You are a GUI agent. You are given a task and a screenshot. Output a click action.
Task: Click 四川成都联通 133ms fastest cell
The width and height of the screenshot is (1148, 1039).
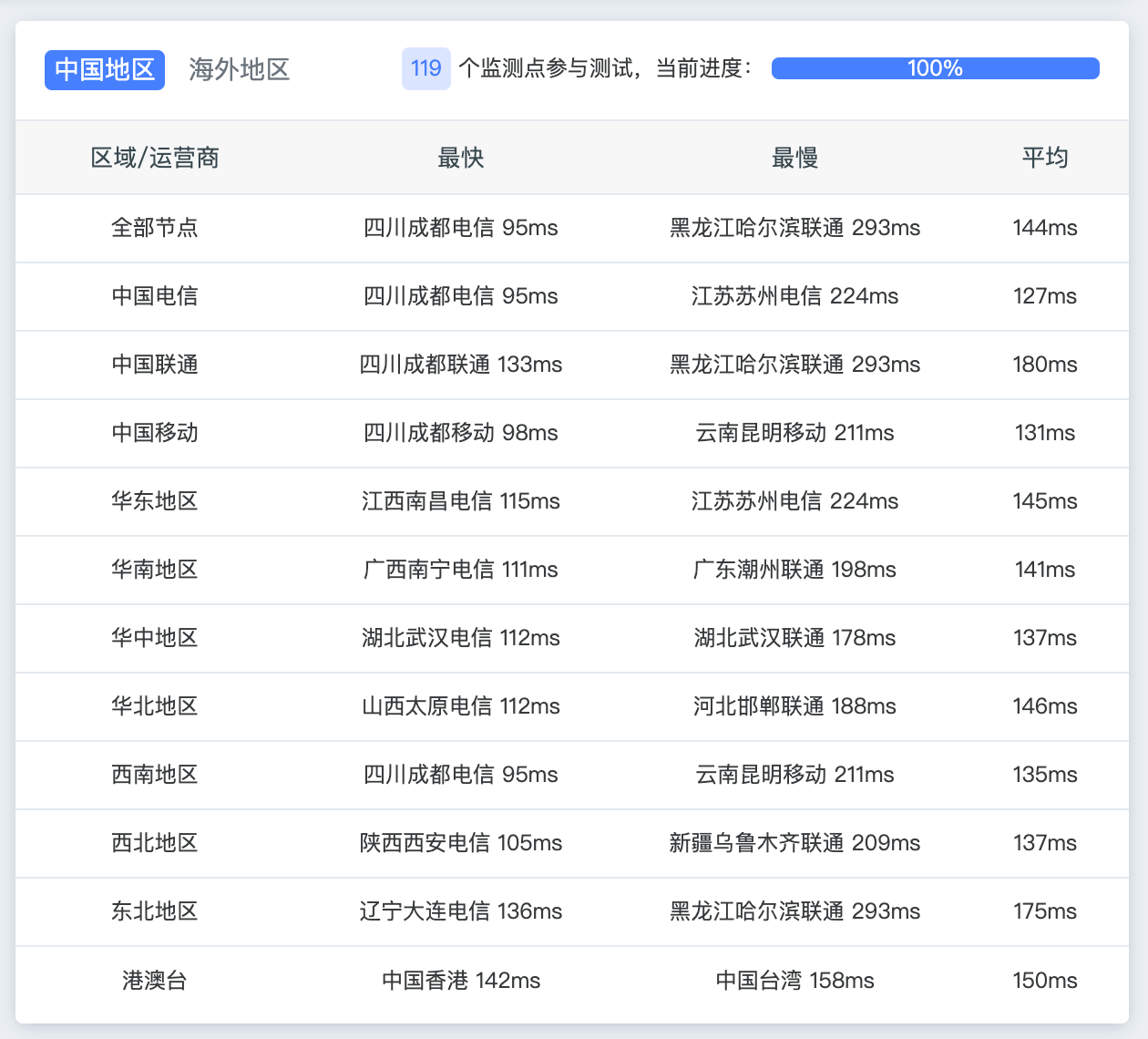click(x=461, y=364)
